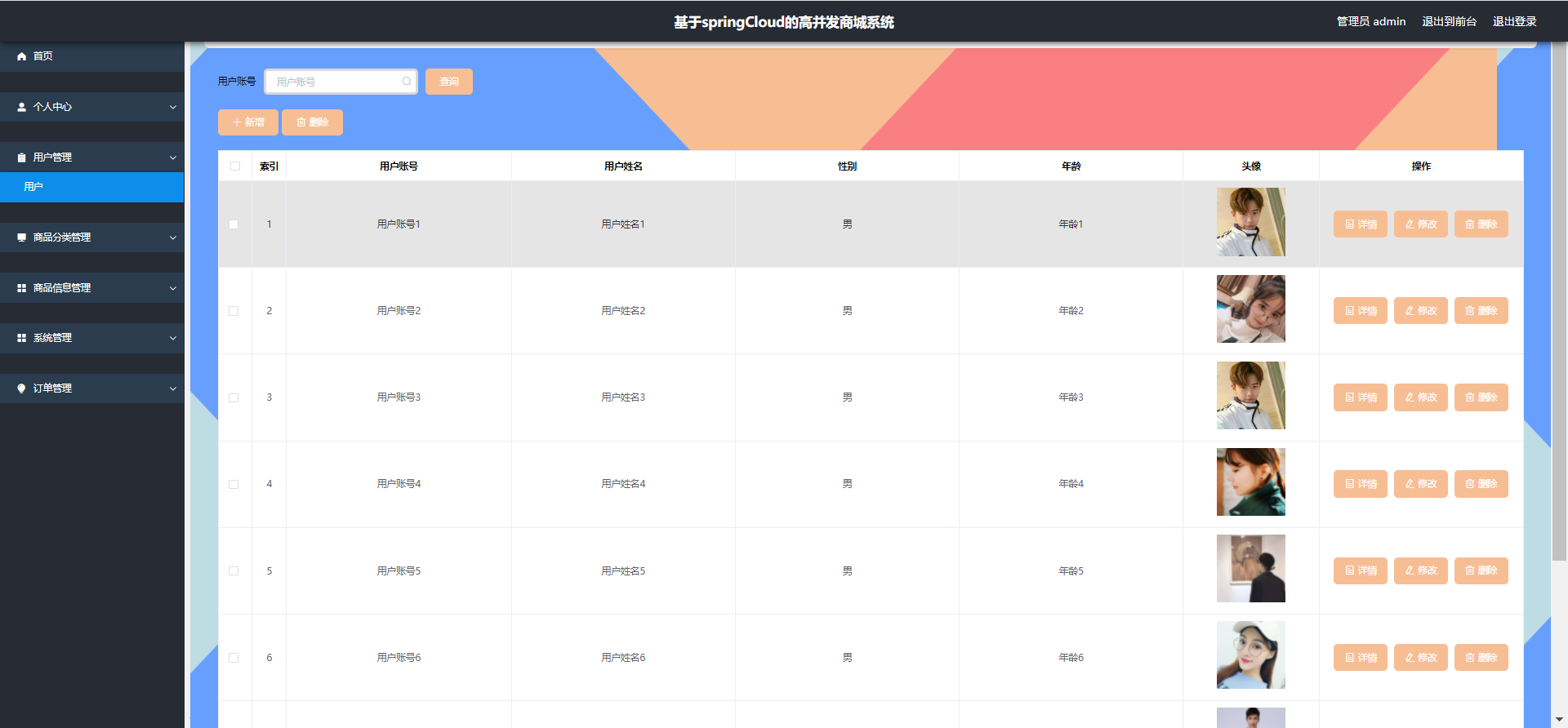The height and width of the screenshot is (728, 1568).
Task: Click avatar thumbnail of 用户账号4
Action: [x=1251, y=482]
